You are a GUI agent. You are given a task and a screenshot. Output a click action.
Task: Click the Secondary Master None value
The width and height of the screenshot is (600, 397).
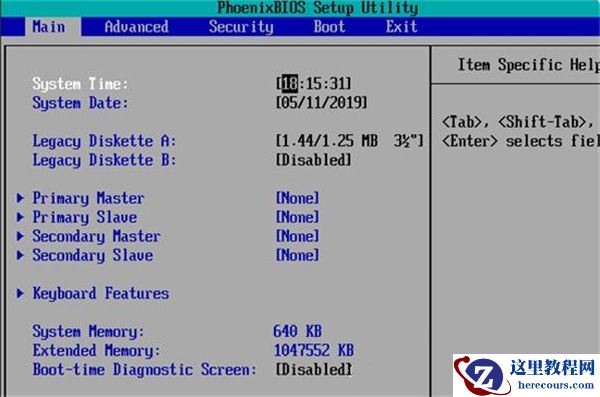tap(297, 236)
